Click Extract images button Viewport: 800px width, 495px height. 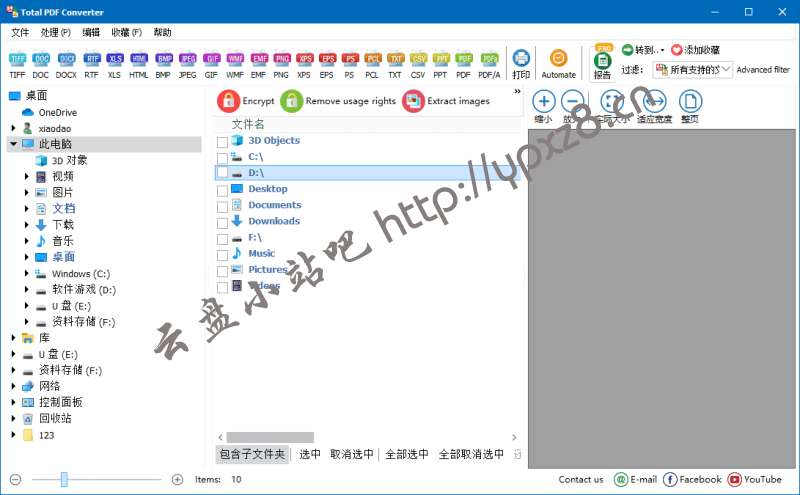(x=446, y=101)
